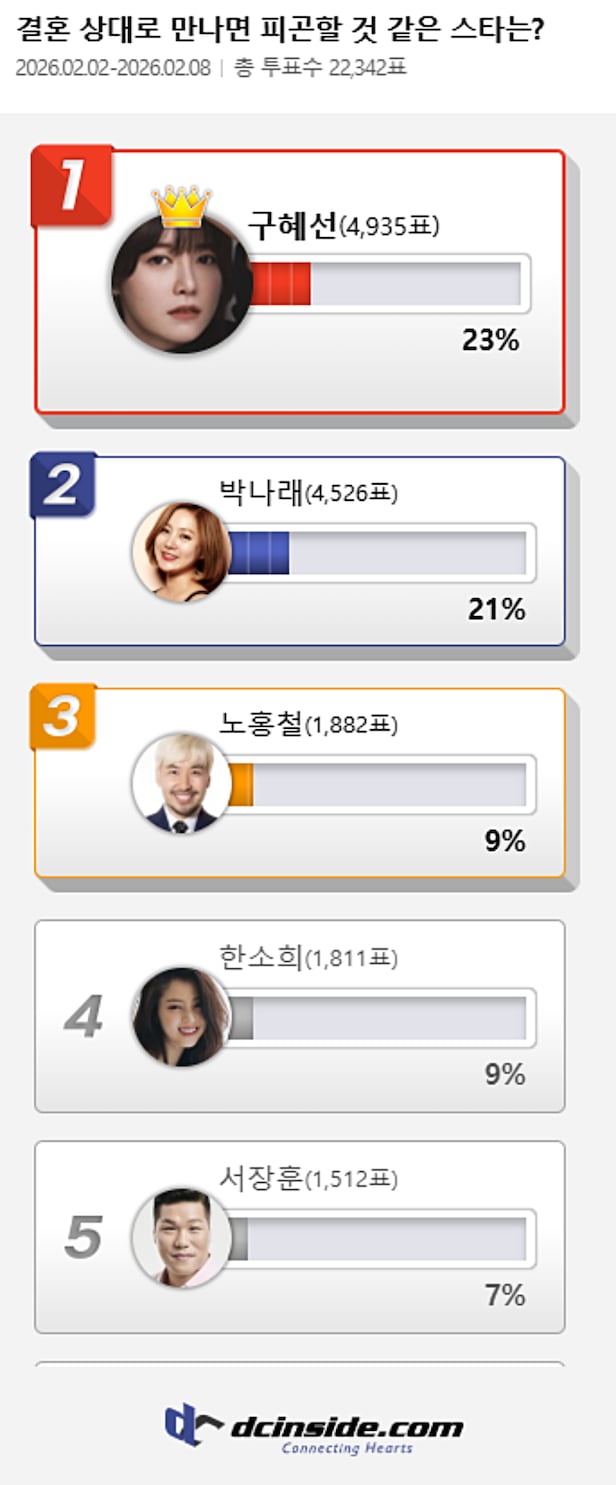Viewport: 616px width, 1485px height.
Task: Click the name 서장훈 (1,512표)
Action: pos(308,1180)
